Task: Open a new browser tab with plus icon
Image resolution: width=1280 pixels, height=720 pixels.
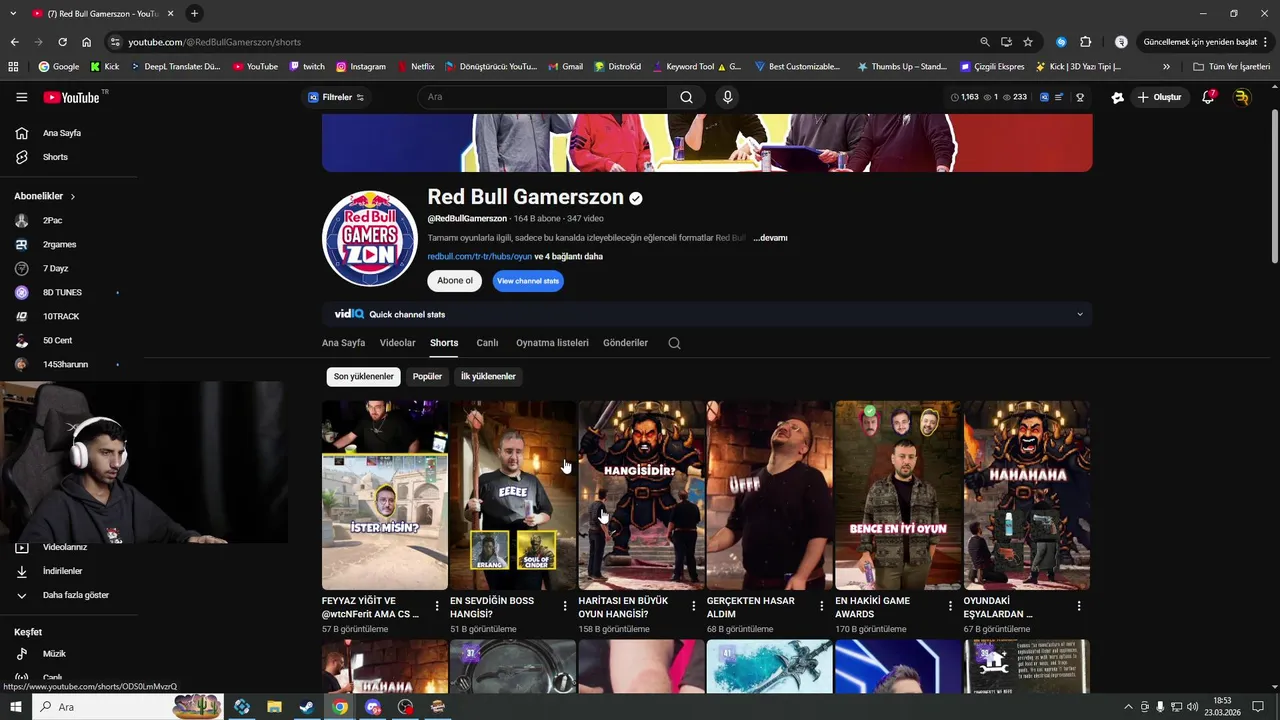Action: pos(194,13)
